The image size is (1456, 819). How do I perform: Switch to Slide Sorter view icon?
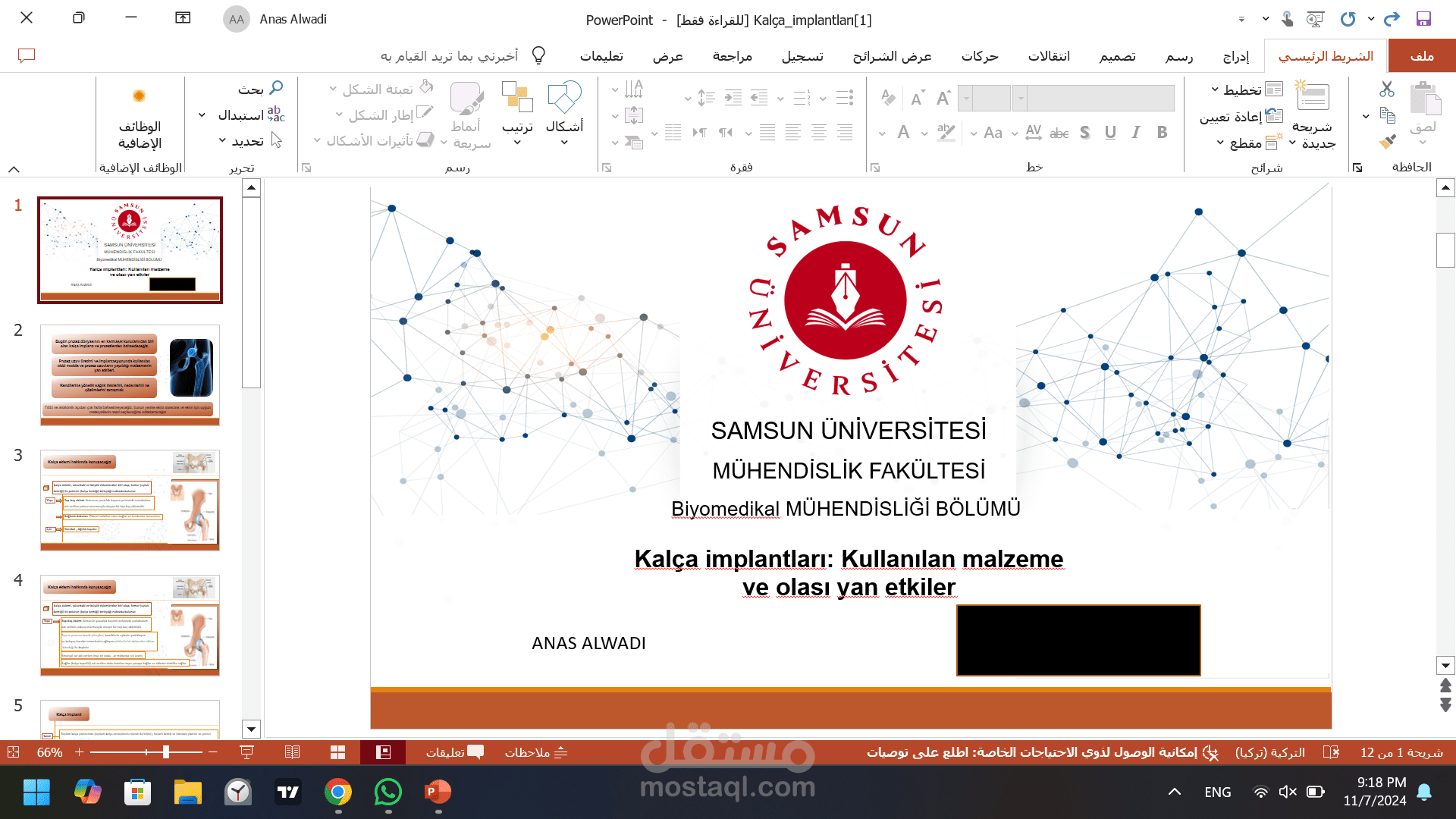coord(338,752)
